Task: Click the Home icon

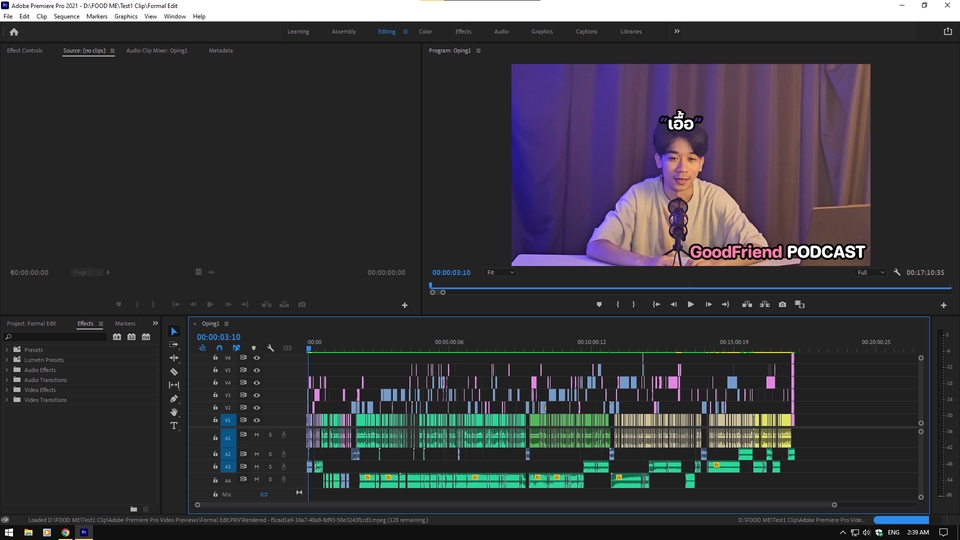Action: pyautogui.click(x=13, y=31)
